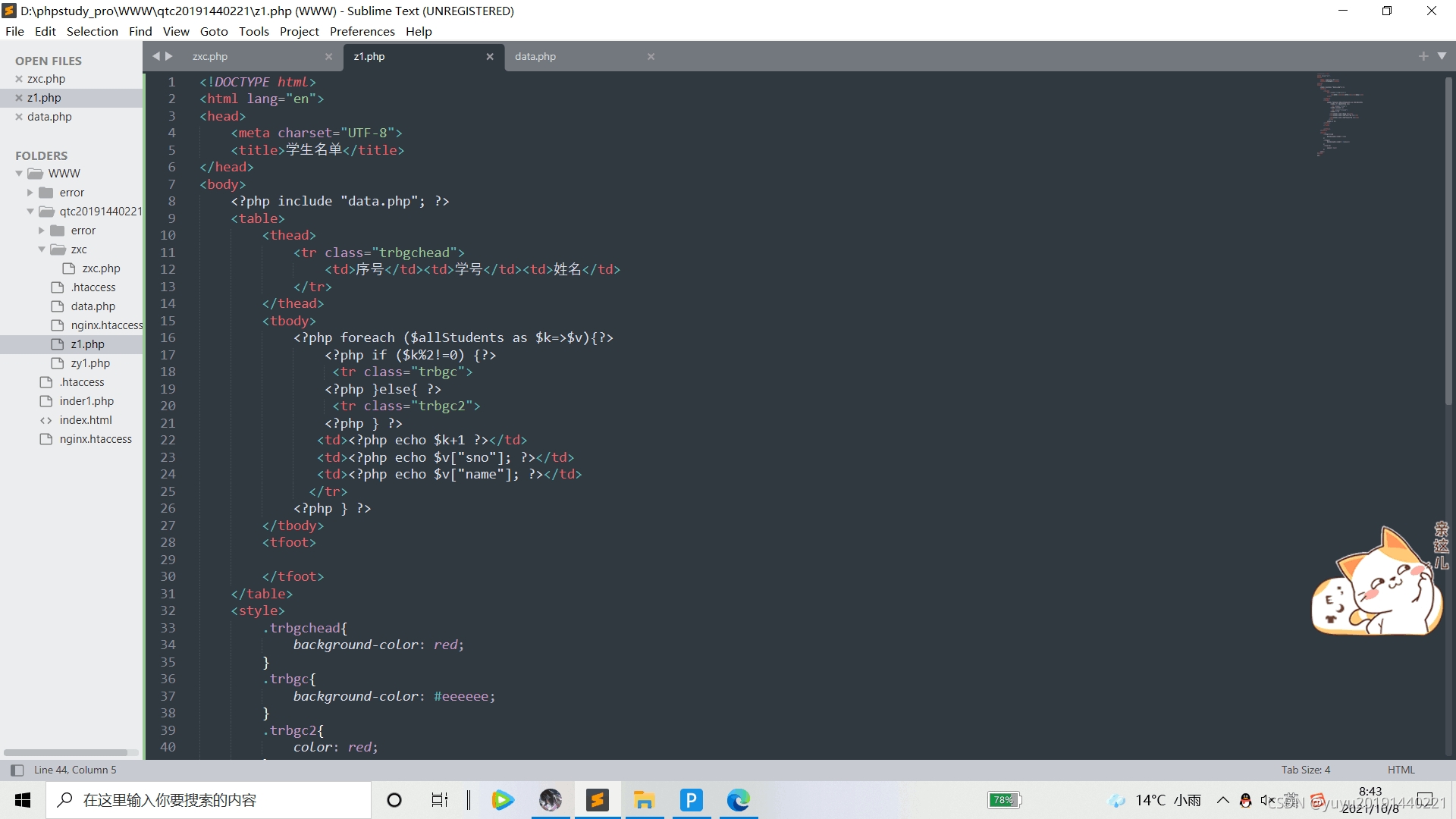This screenshot has height=819, width=1456.
Task: Close data.php in Open Files list
Action: click(19, 117)
